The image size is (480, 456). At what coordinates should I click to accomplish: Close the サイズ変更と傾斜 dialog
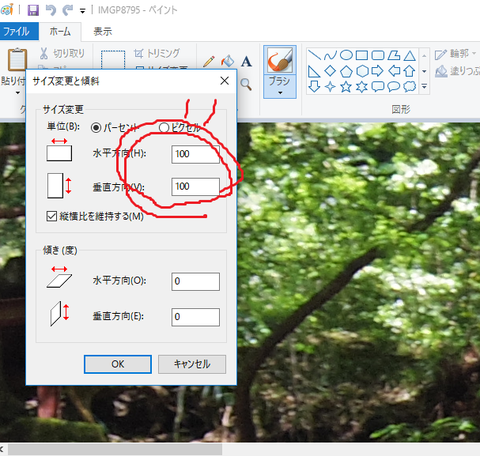click(224, 81)
